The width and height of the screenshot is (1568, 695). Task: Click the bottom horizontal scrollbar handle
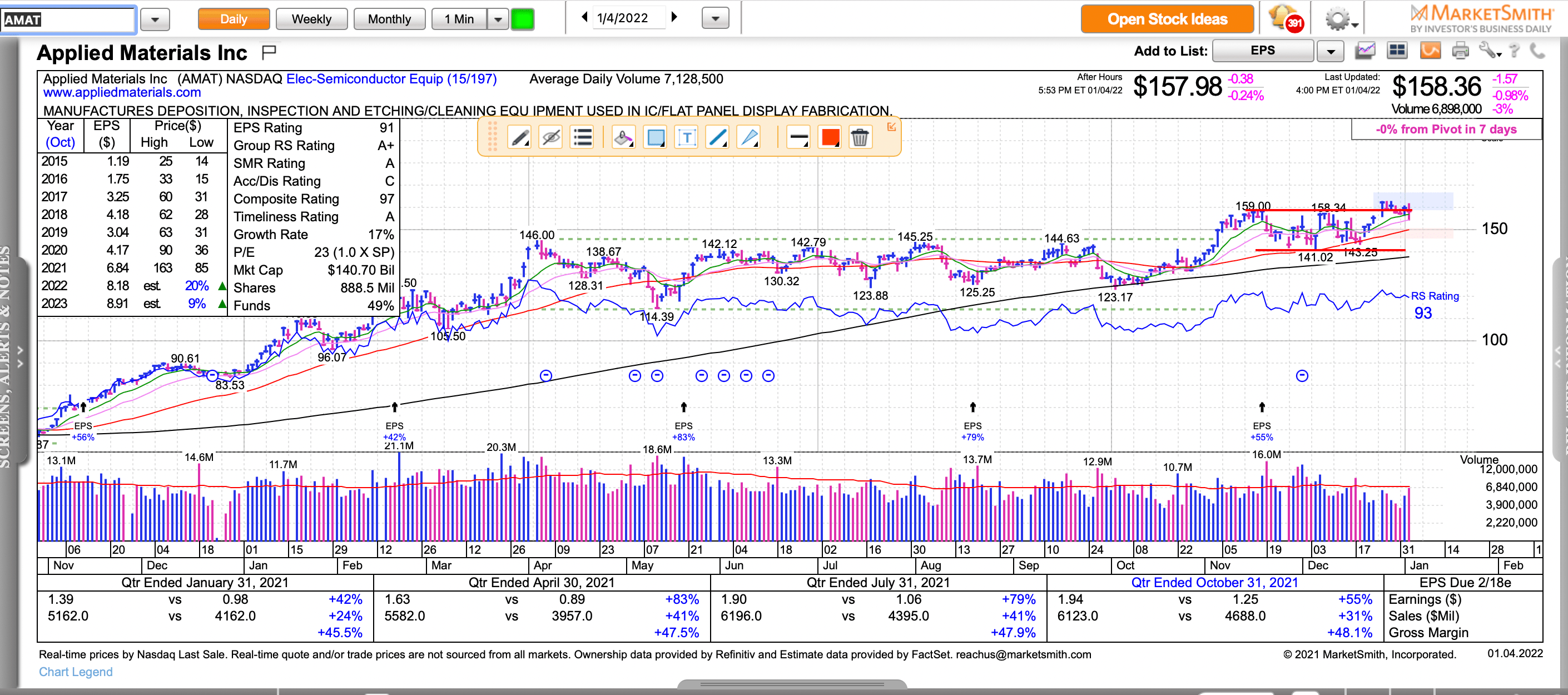point(792,684)
